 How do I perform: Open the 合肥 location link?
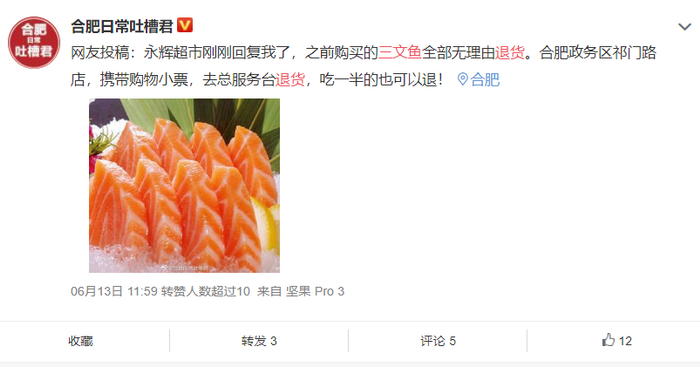tap(485, 79)
